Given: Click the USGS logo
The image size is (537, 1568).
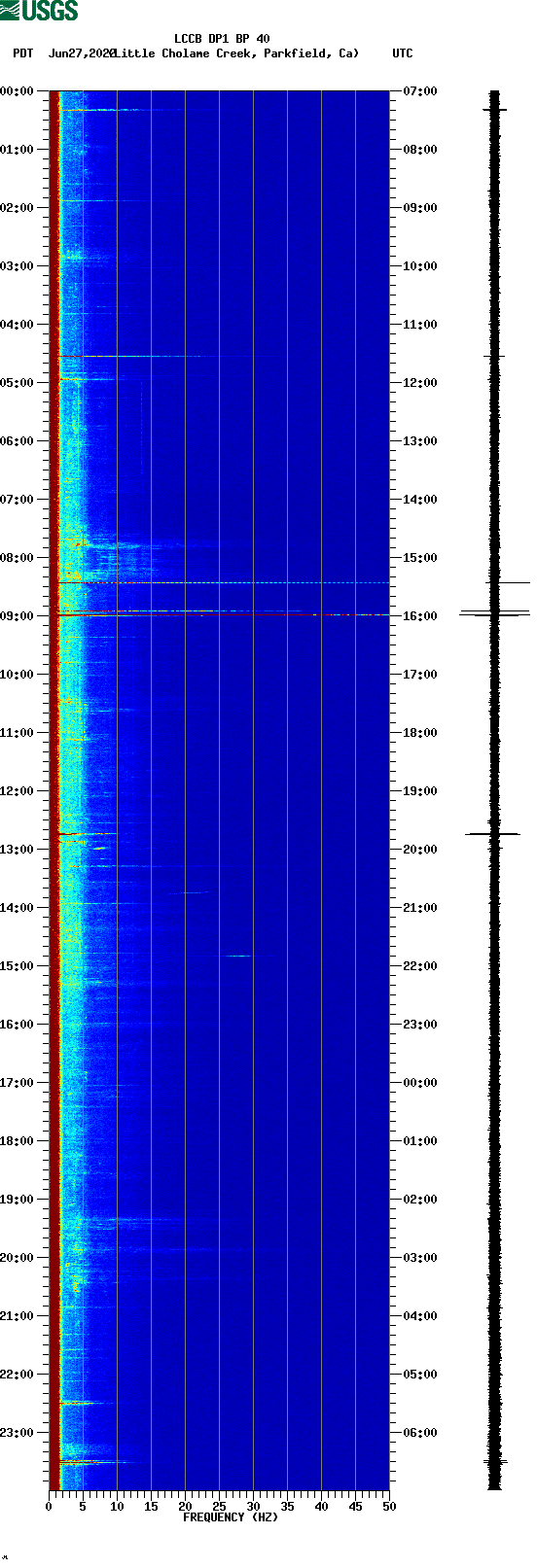Looking at the screenshot, I should pyautogui.click(x=39, y=11).
